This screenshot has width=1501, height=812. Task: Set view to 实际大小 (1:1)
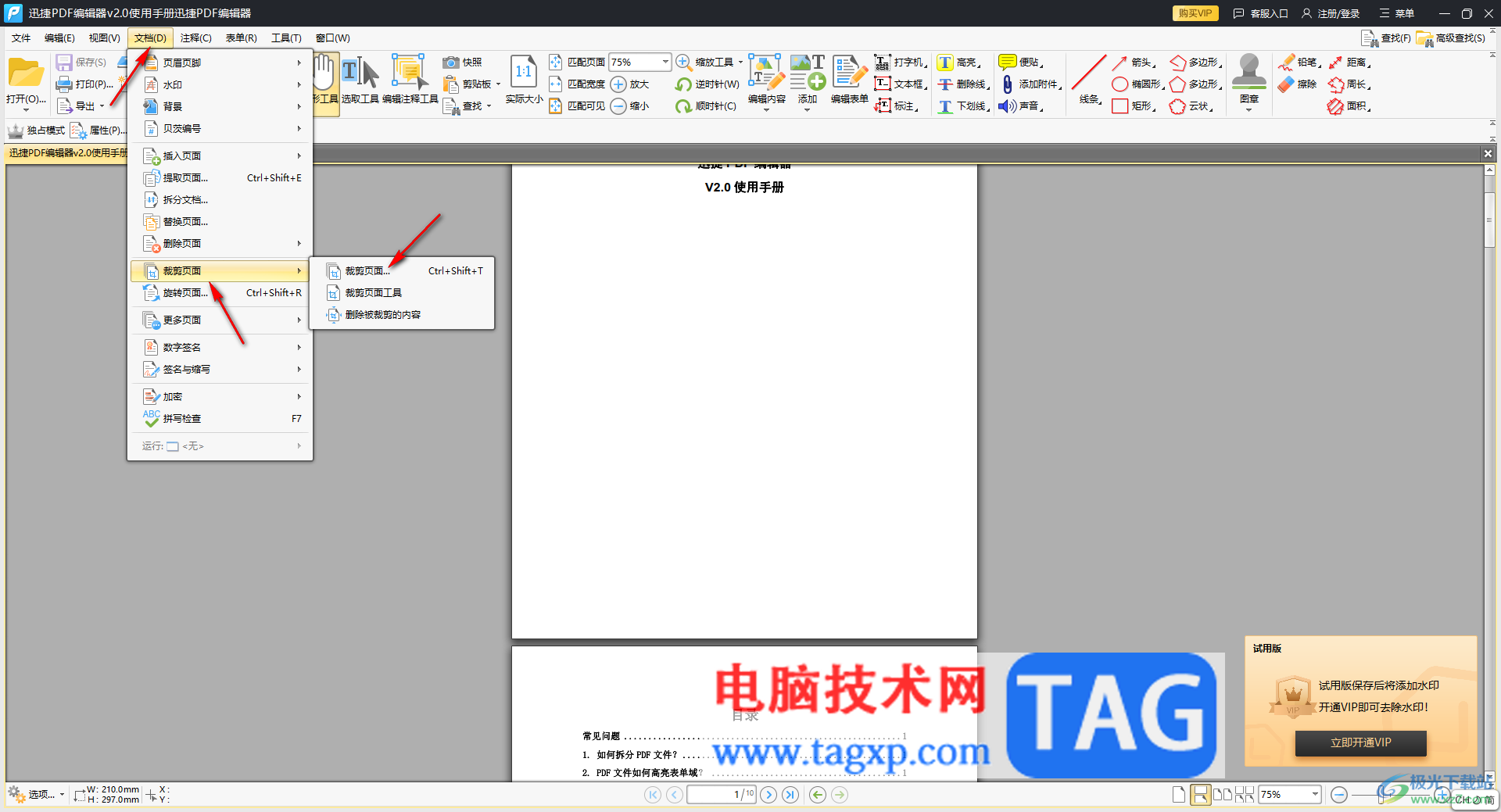tap(524, 80)
